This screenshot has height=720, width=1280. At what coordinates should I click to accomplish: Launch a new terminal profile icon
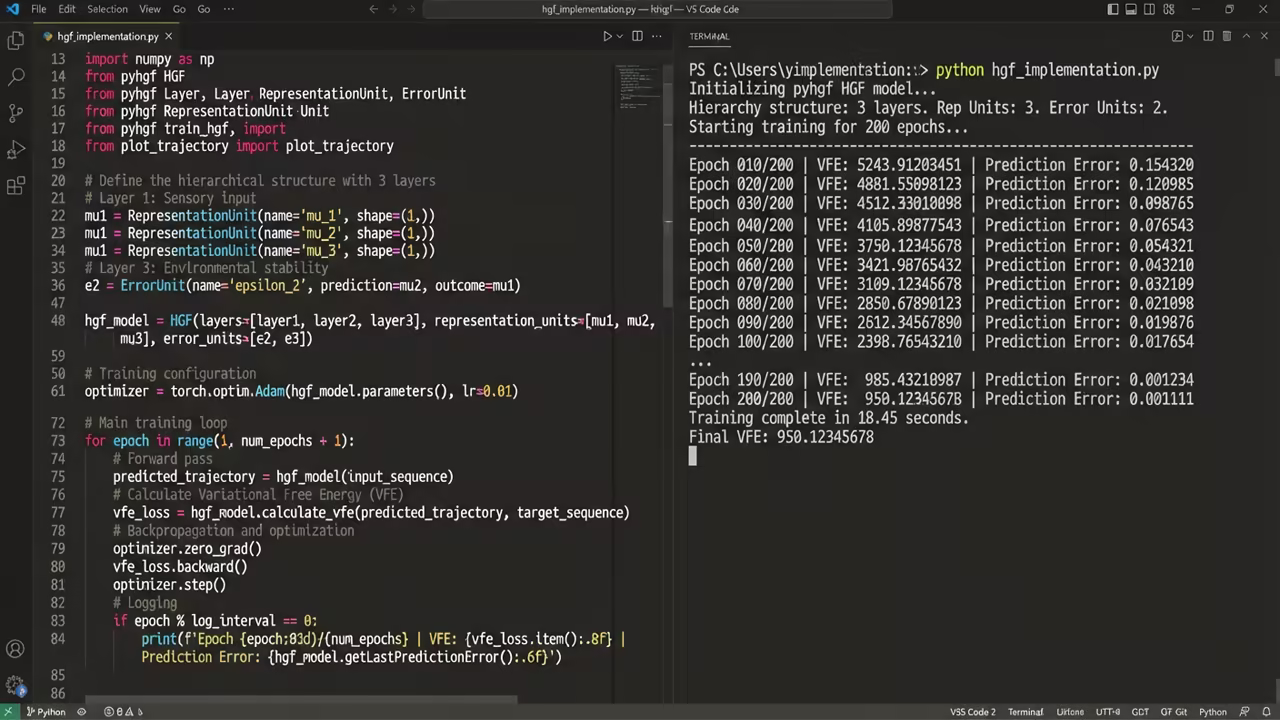pyautogui.click(x=1177, y=36)
